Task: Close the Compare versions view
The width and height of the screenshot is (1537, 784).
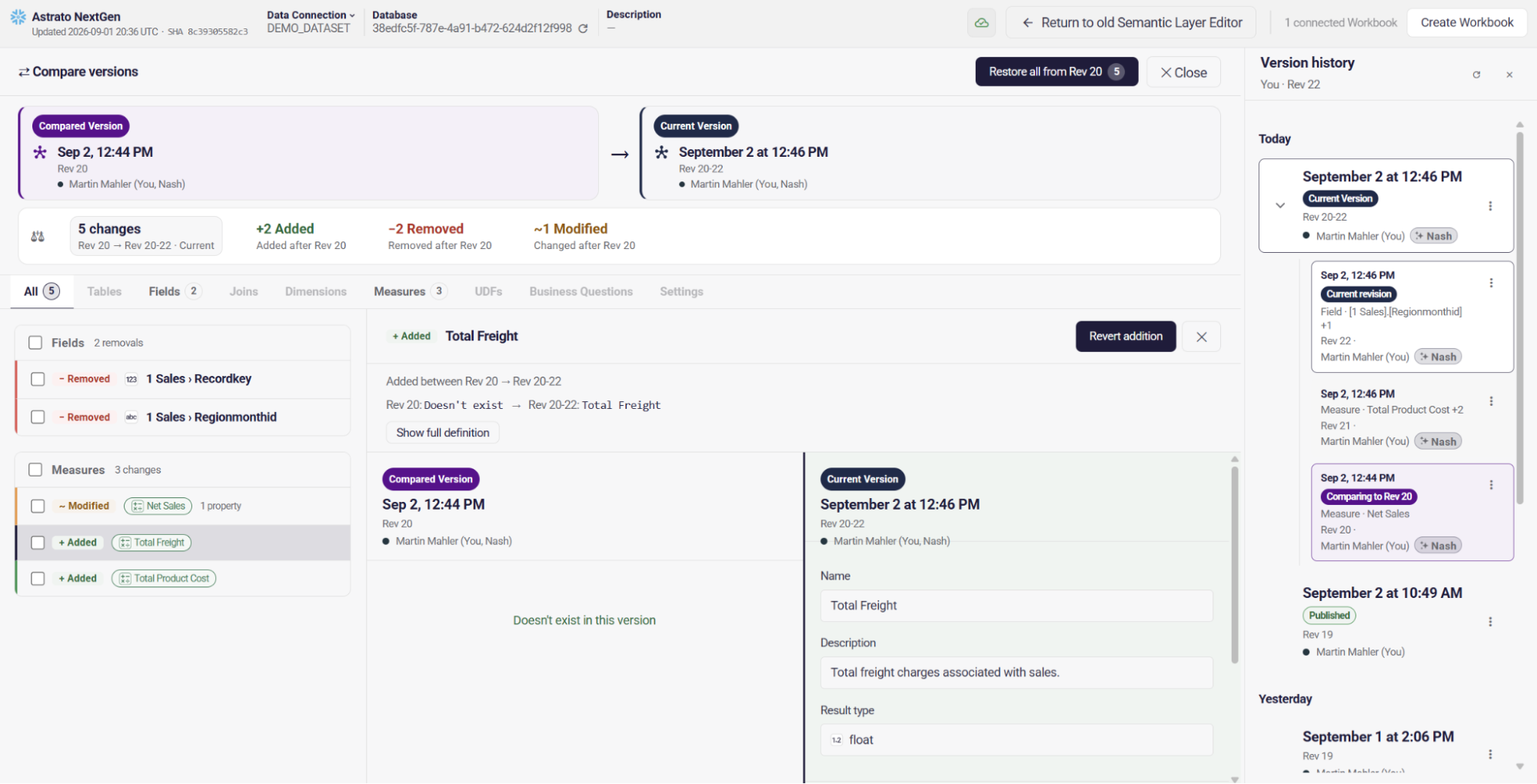Action: (x=1183, y=72)
